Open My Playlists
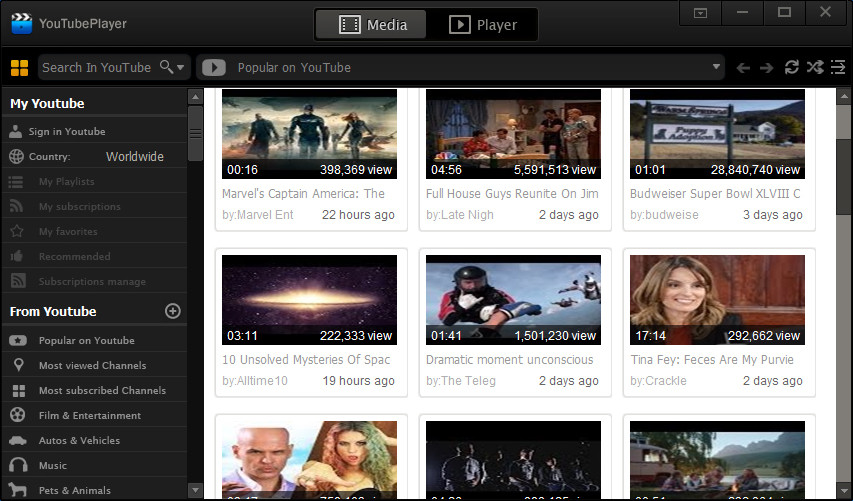Screen dimensions: 853x501 [66, 182]
